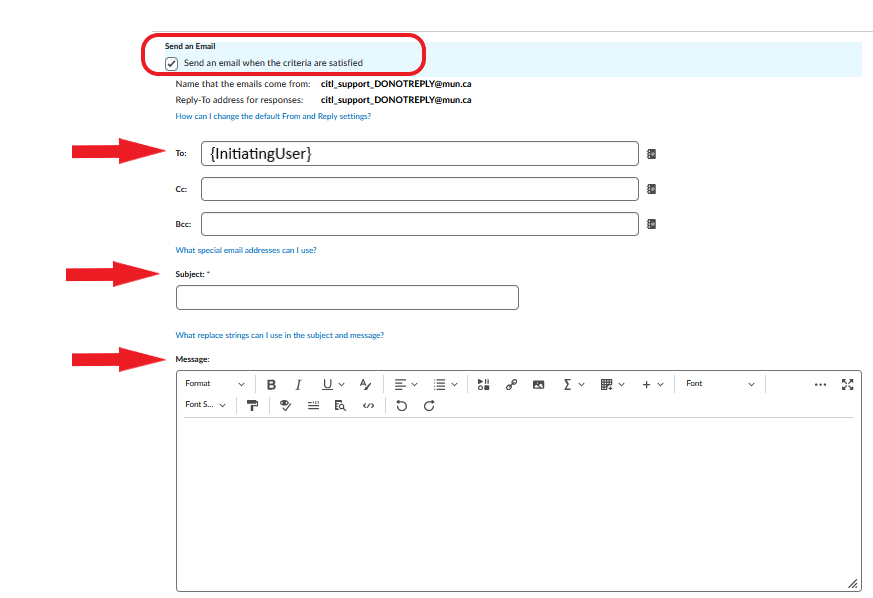Open the Font family dropdown
873x598 pixels.
(720, 384)
